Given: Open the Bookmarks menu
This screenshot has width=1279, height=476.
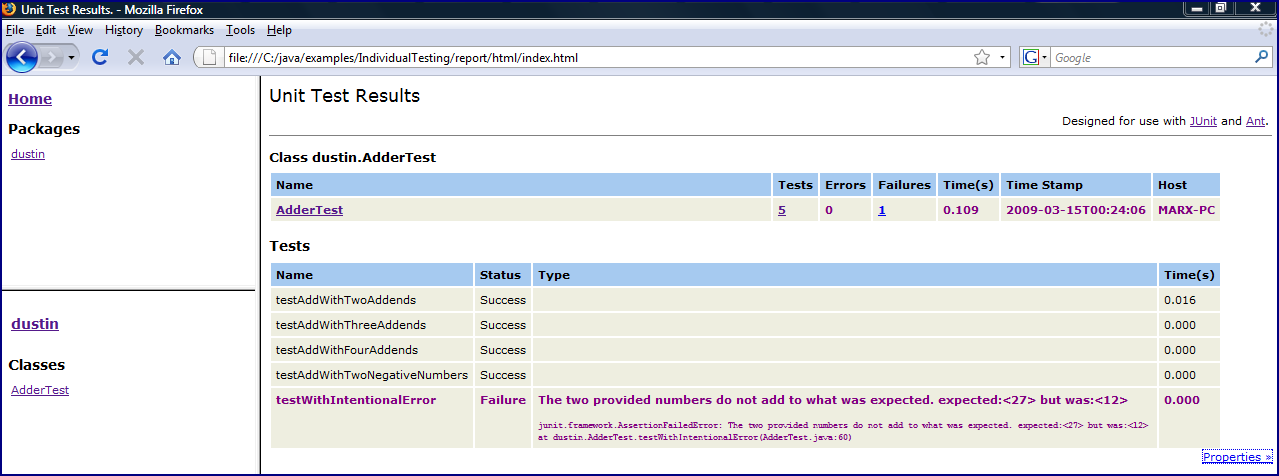Looking at the screenshot, I should tap(184, 30).
